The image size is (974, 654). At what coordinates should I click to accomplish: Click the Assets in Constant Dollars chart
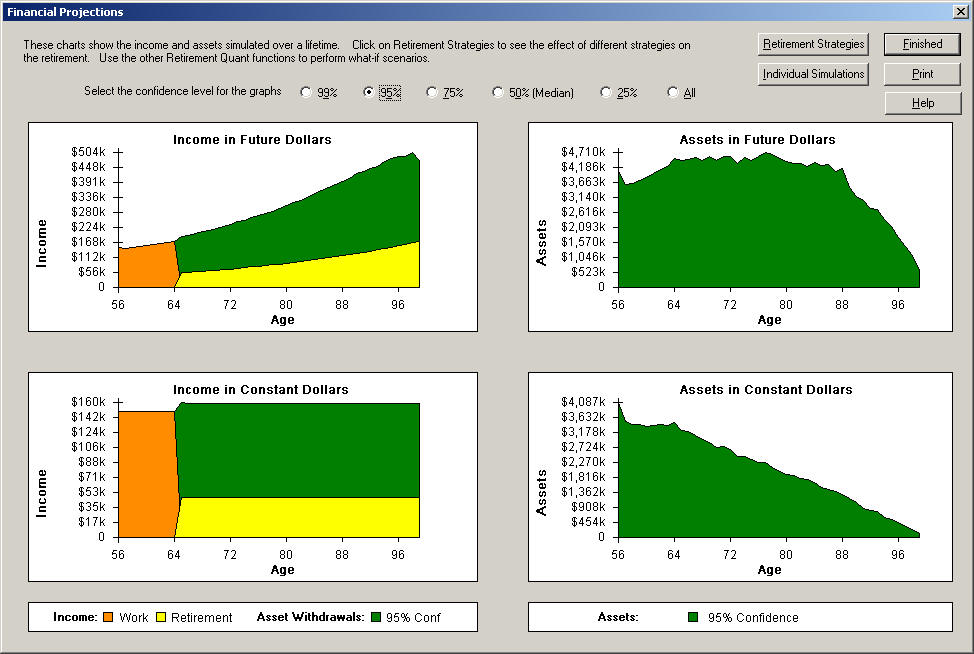[740, 477]
